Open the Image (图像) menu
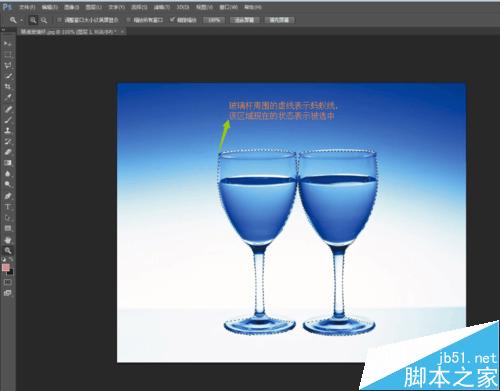 pyautogui.click(x=72, y=7)
